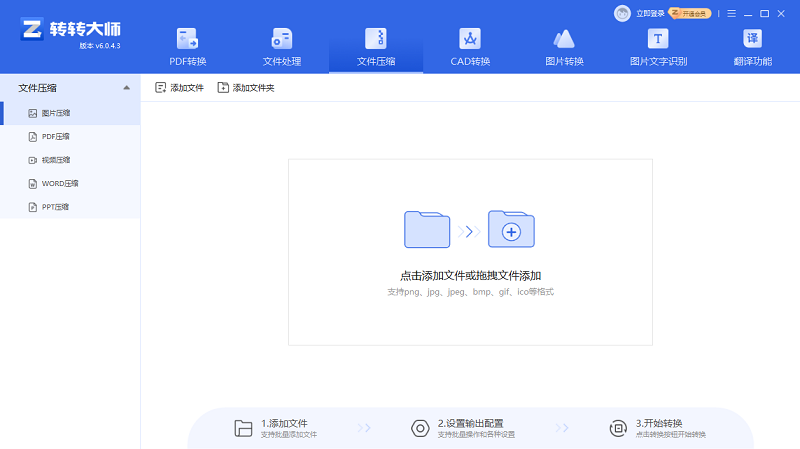The height and width of the screenshot is (449, 800).
Task: Click the 添加文件夹 button
Action: tap(246, 88)
